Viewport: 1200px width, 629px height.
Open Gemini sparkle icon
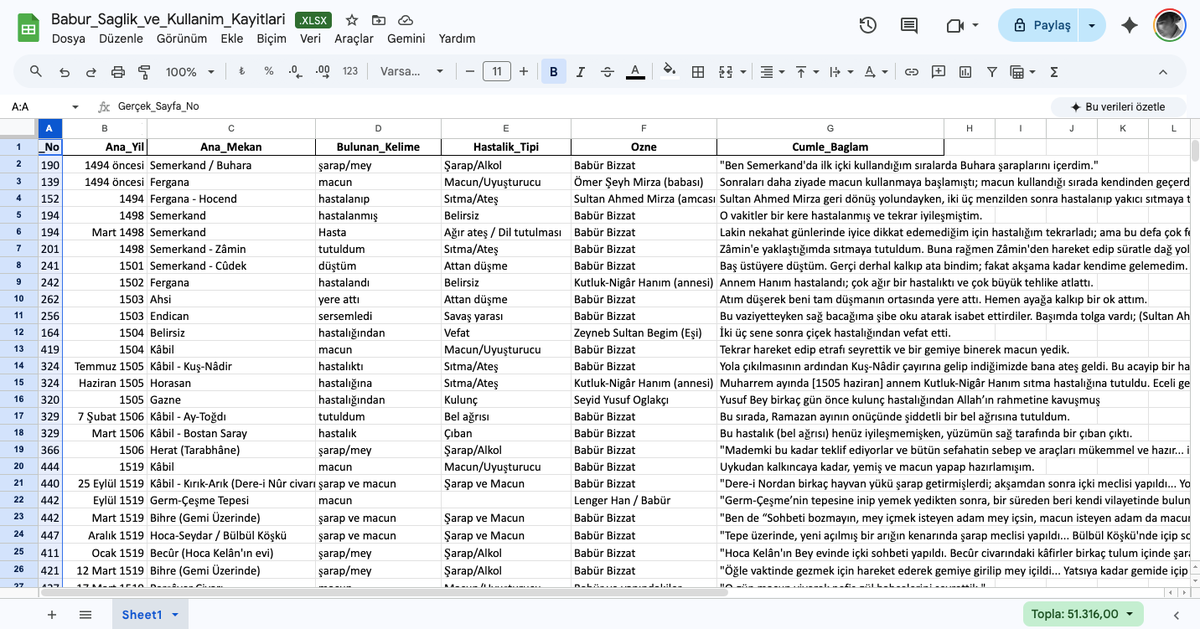pyautogui.click(x=1130, y=26)
